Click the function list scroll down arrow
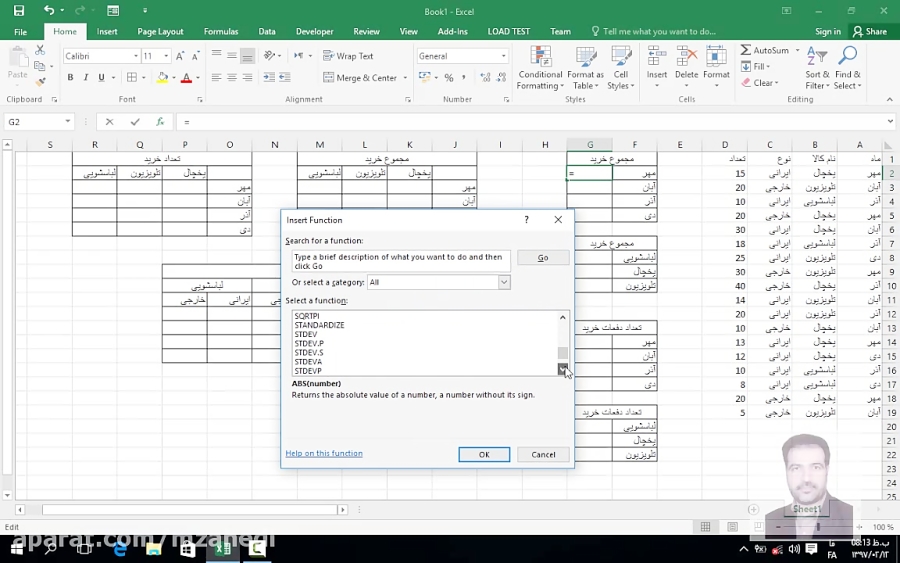 (x=562, y=368)
